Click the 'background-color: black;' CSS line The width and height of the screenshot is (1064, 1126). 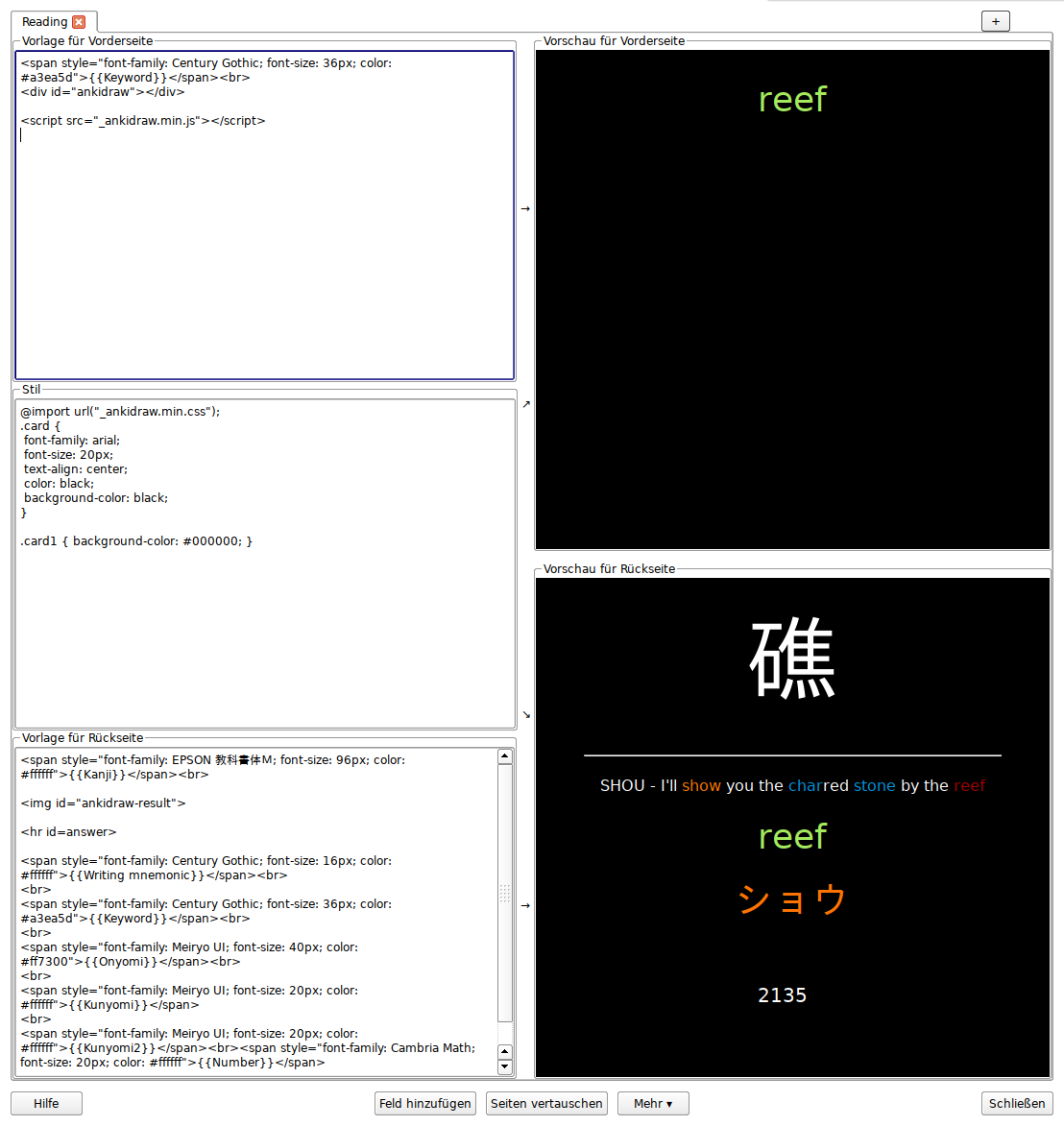(96, 497)
